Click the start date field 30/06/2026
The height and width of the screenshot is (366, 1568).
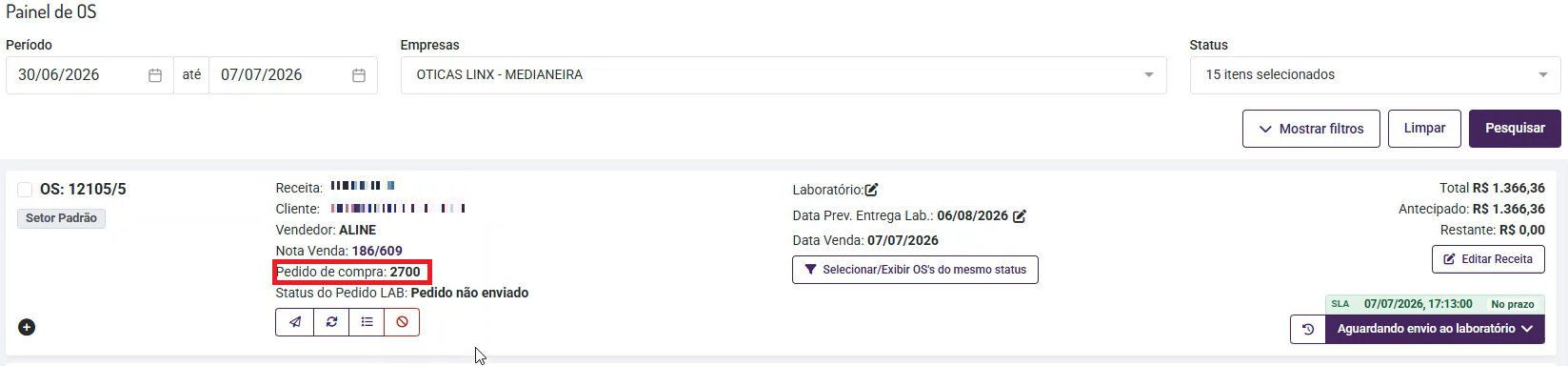[89, 75]
